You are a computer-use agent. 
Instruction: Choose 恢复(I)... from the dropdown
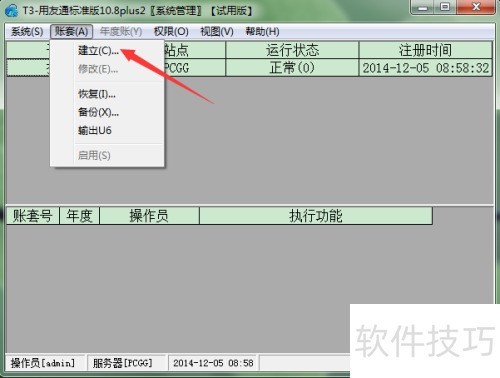click(x=97, y=94)
